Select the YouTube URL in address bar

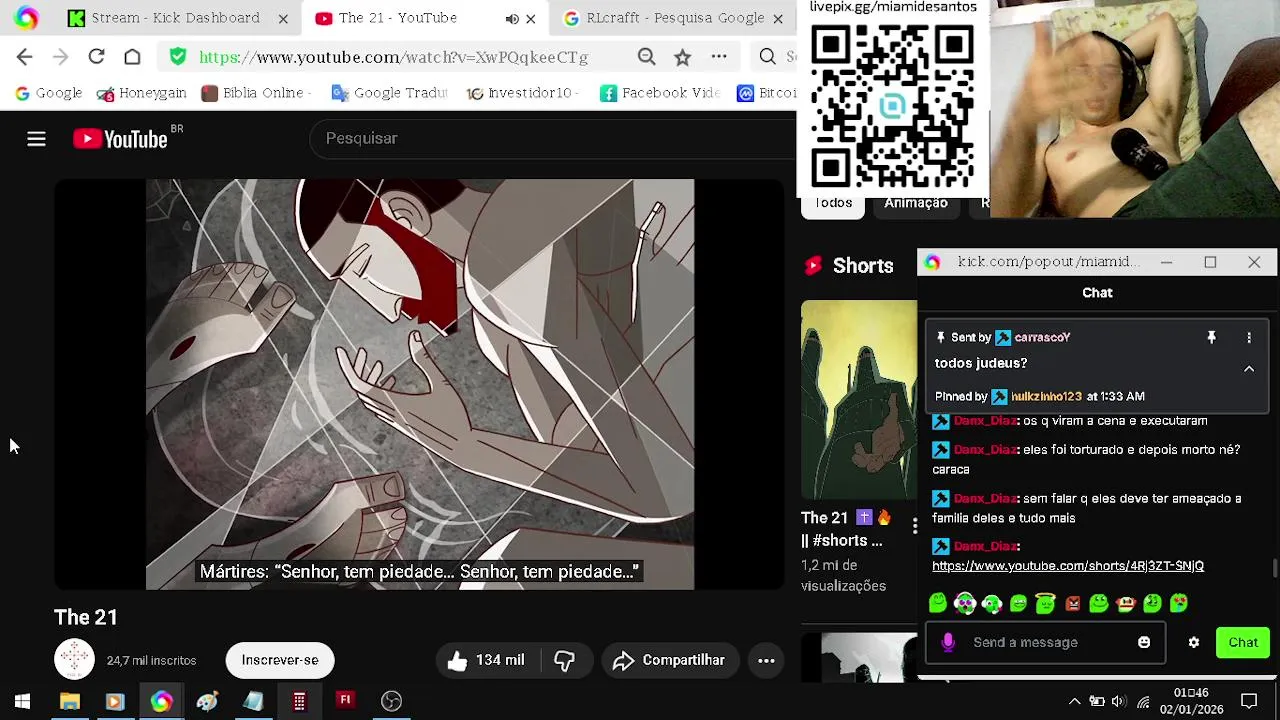point(393,57)
